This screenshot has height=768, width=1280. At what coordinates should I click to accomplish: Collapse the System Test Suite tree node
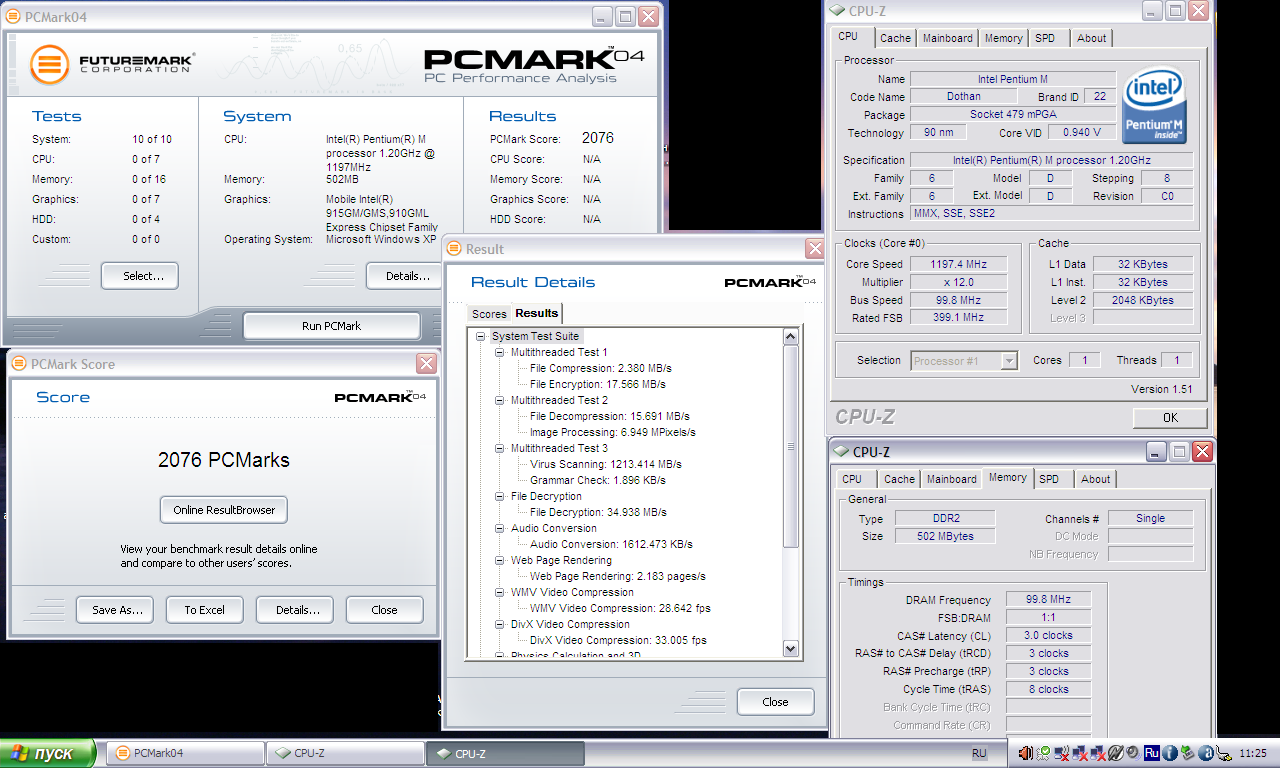(481, 337)
